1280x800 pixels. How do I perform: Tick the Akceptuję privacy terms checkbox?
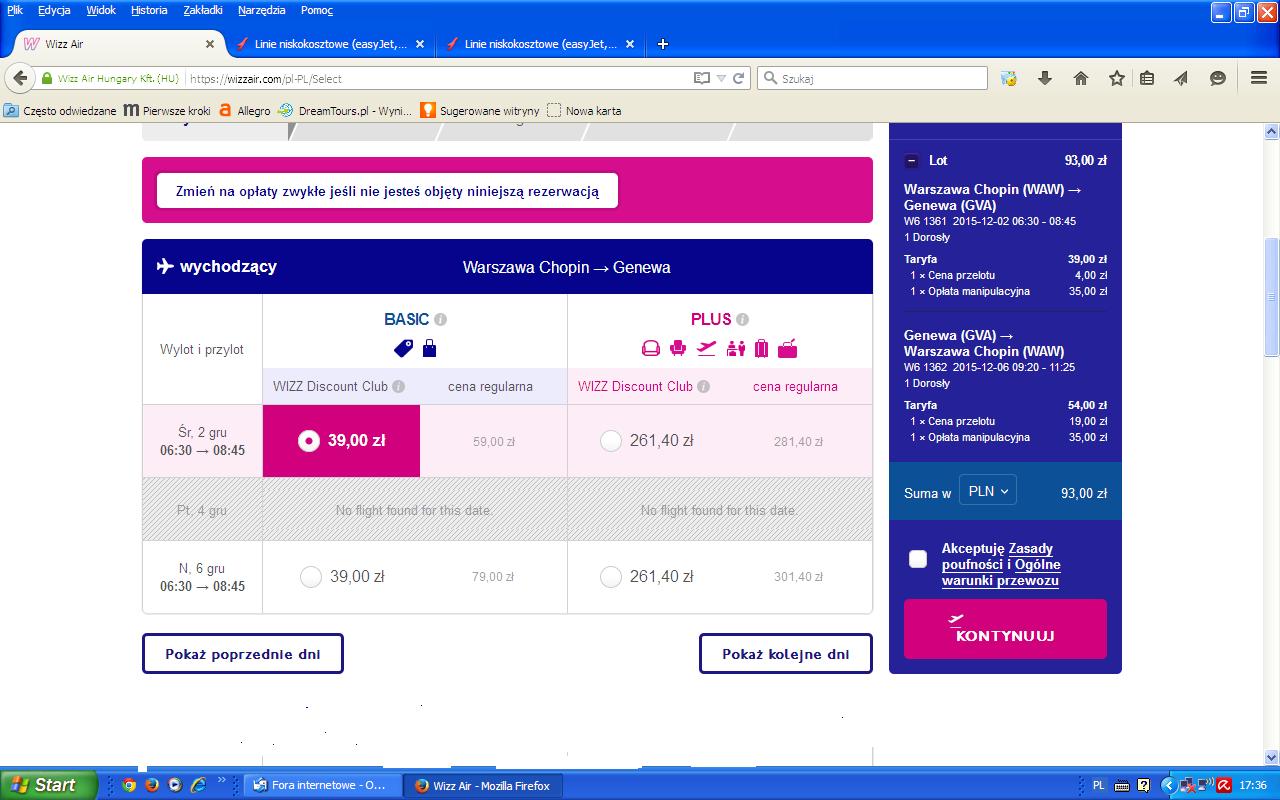[918, 559]
